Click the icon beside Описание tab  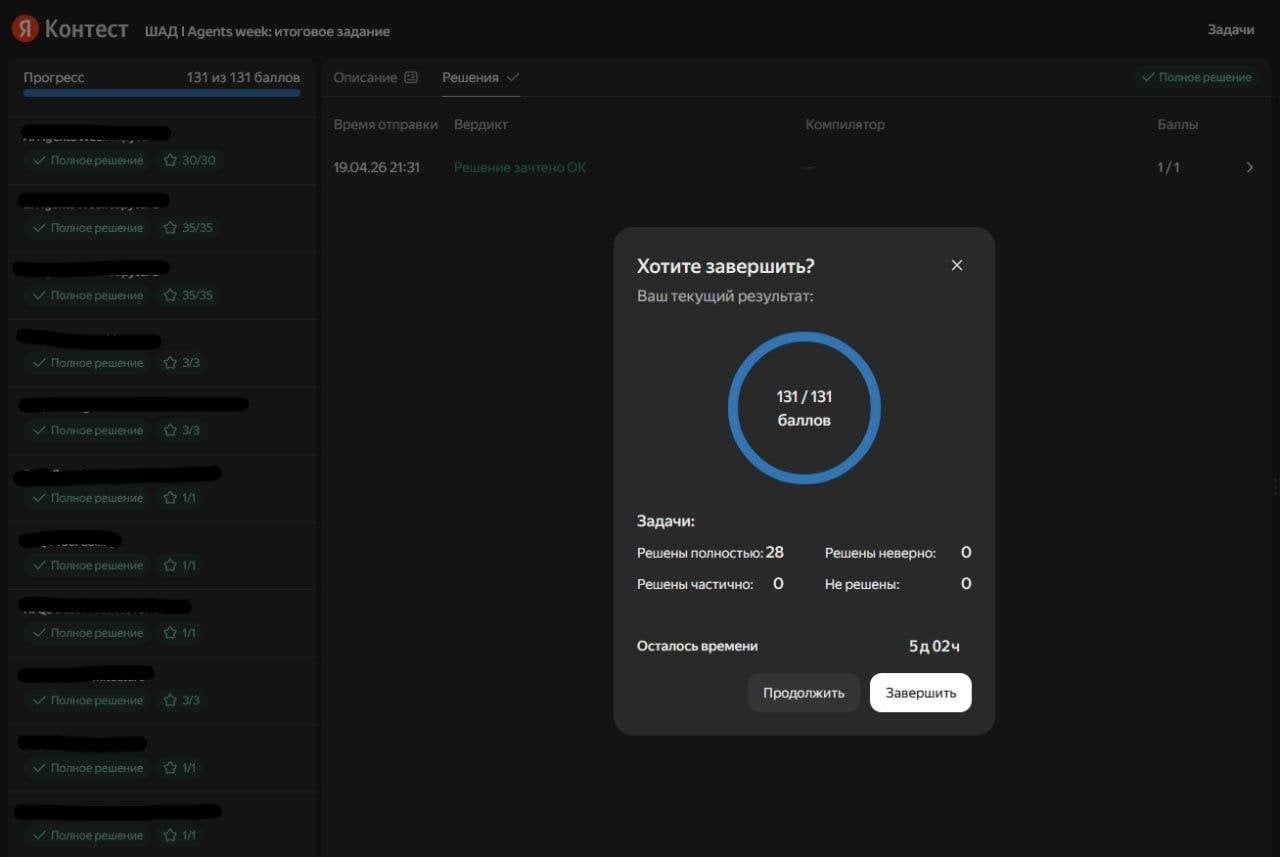411,77
